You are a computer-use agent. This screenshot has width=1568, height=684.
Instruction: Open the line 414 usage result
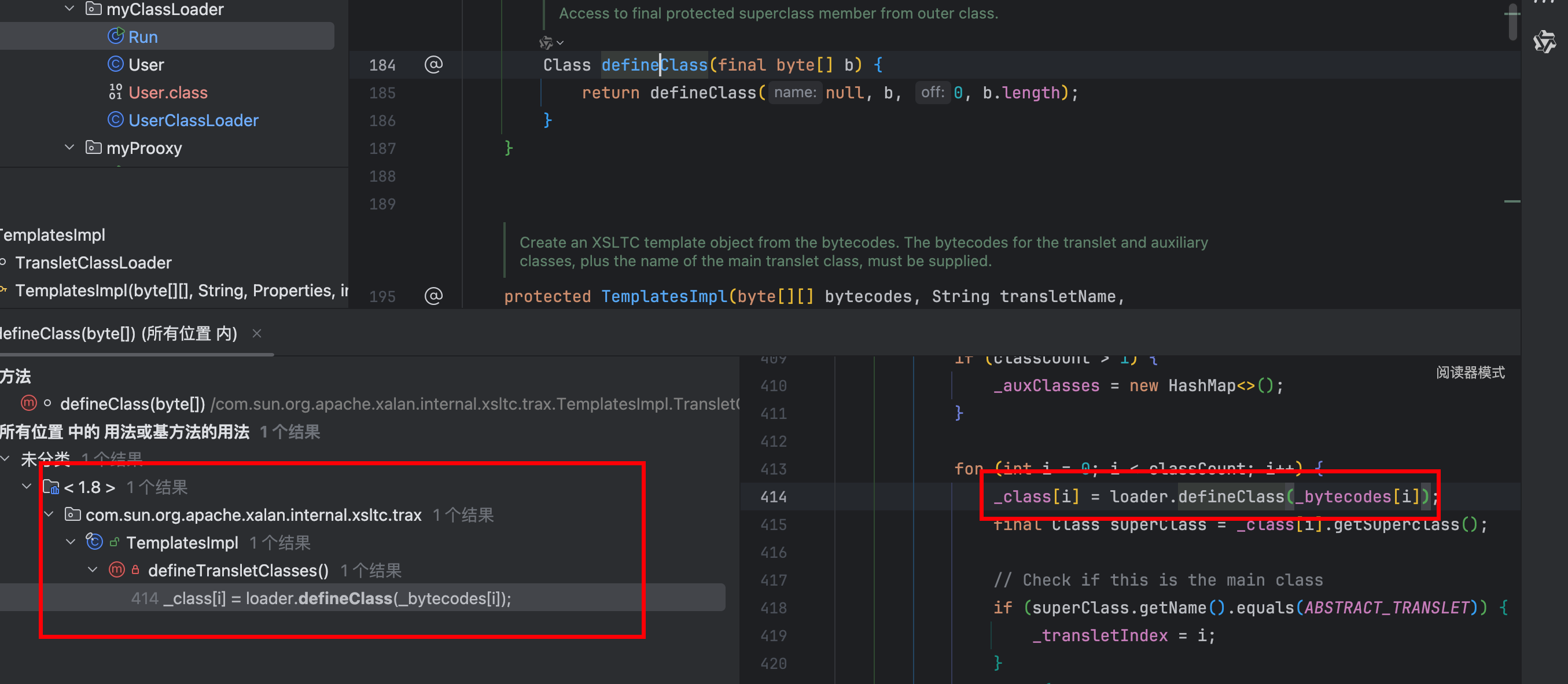coord(321,598)
